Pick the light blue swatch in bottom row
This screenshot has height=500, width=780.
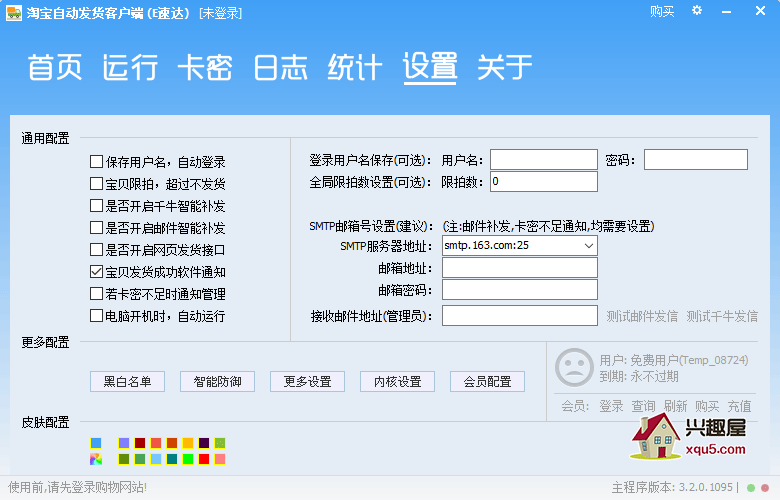[156, 459]
